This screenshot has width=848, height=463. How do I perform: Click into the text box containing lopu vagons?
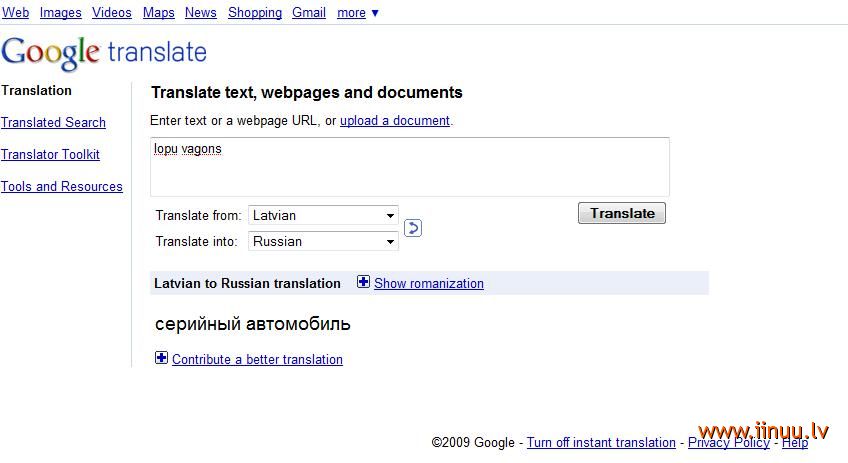click(x=410, y=167)
